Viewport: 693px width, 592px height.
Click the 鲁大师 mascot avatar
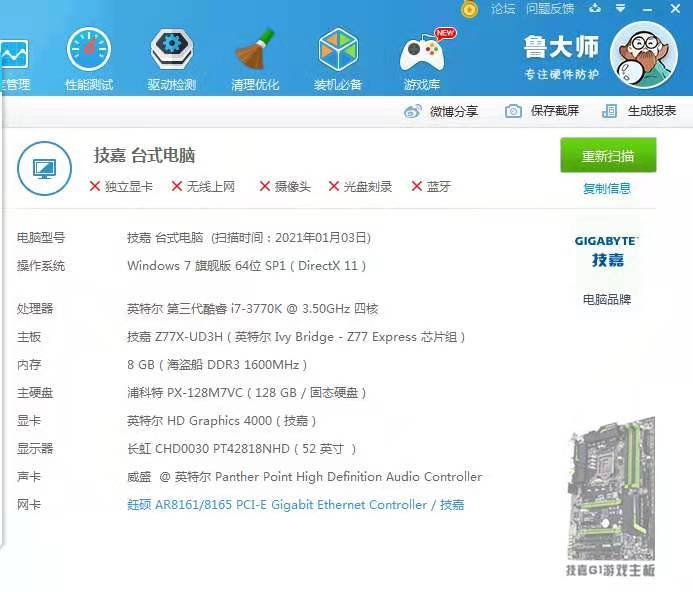click(644, 56)
